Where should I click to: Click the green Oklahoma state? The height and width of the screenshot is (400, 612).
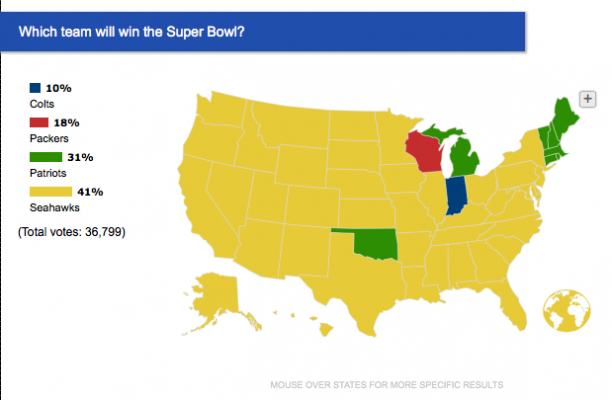click(x=375, y=245)
